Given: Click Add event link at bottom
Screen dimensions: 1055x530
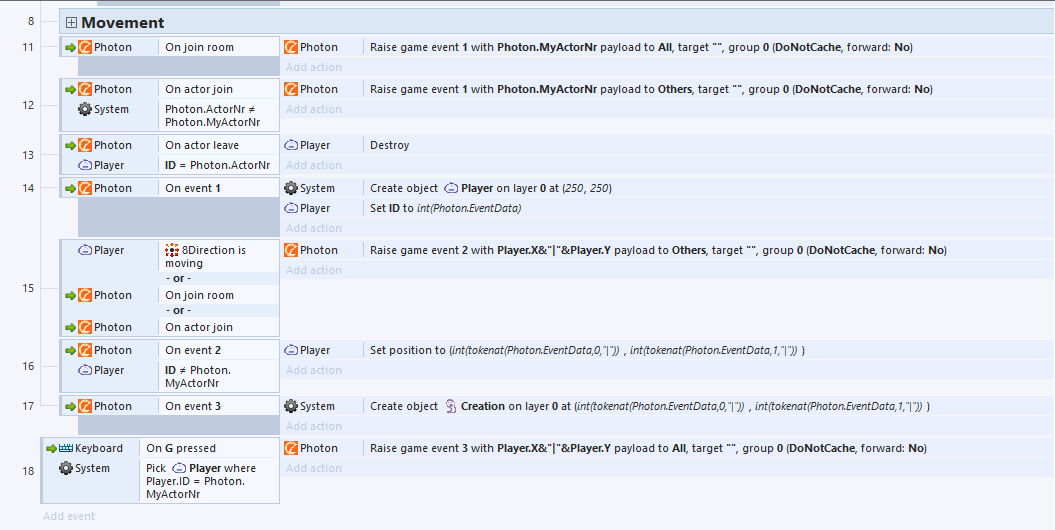Looking at the screenshot, I should [69, 517].
